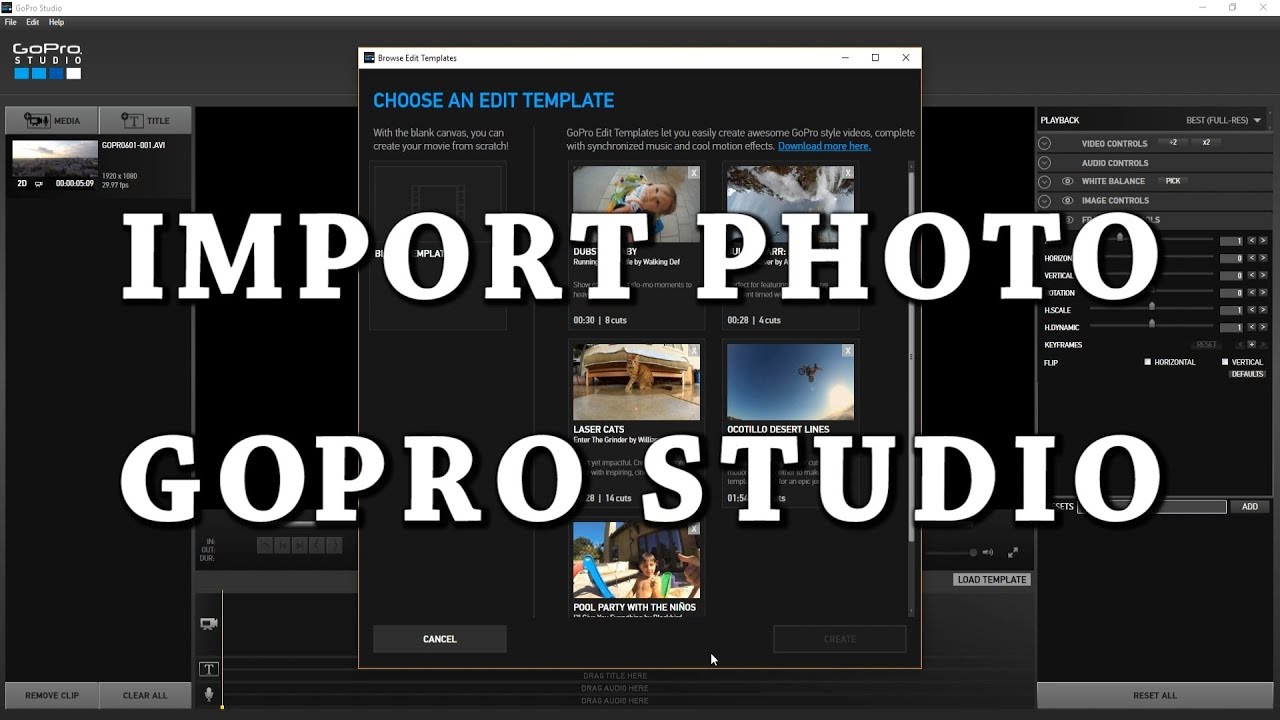Click the video track camera icon in timeline
This screenshot has width=1280, height=720.
(209, 624)
